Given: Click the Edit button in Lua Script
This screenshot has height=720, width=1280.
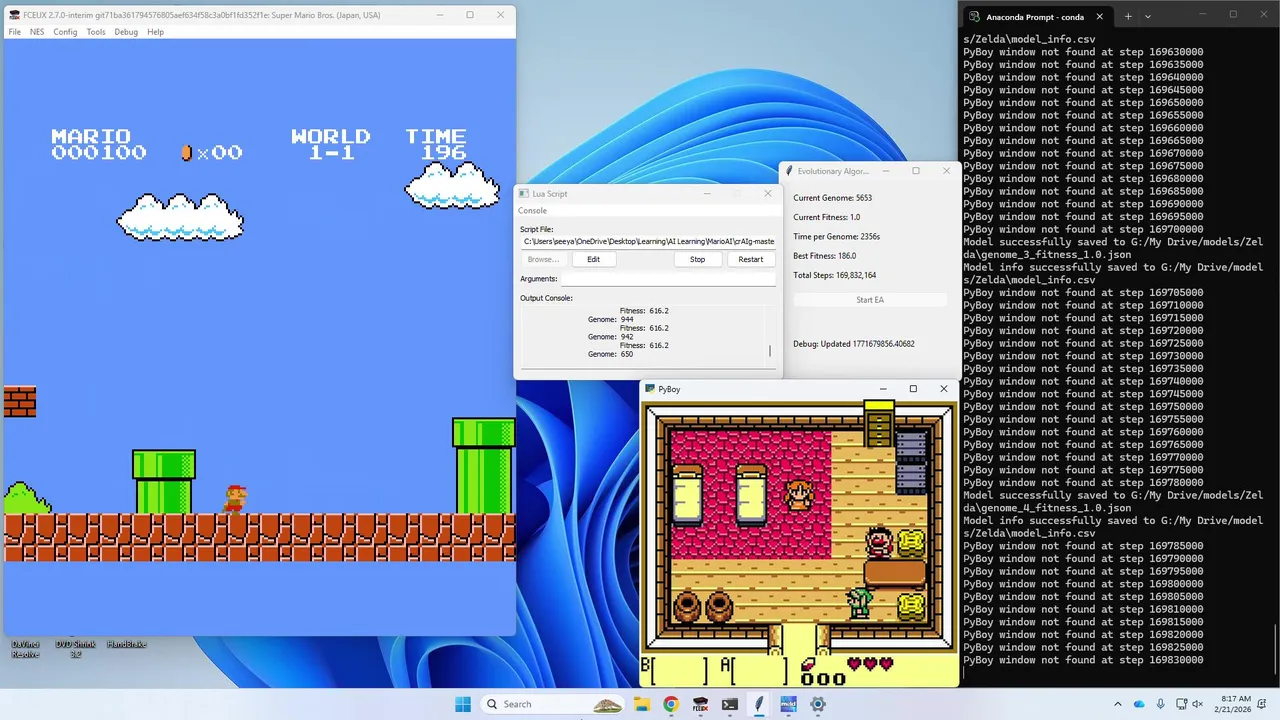Looking at the screenshot, I should point(594,259).
